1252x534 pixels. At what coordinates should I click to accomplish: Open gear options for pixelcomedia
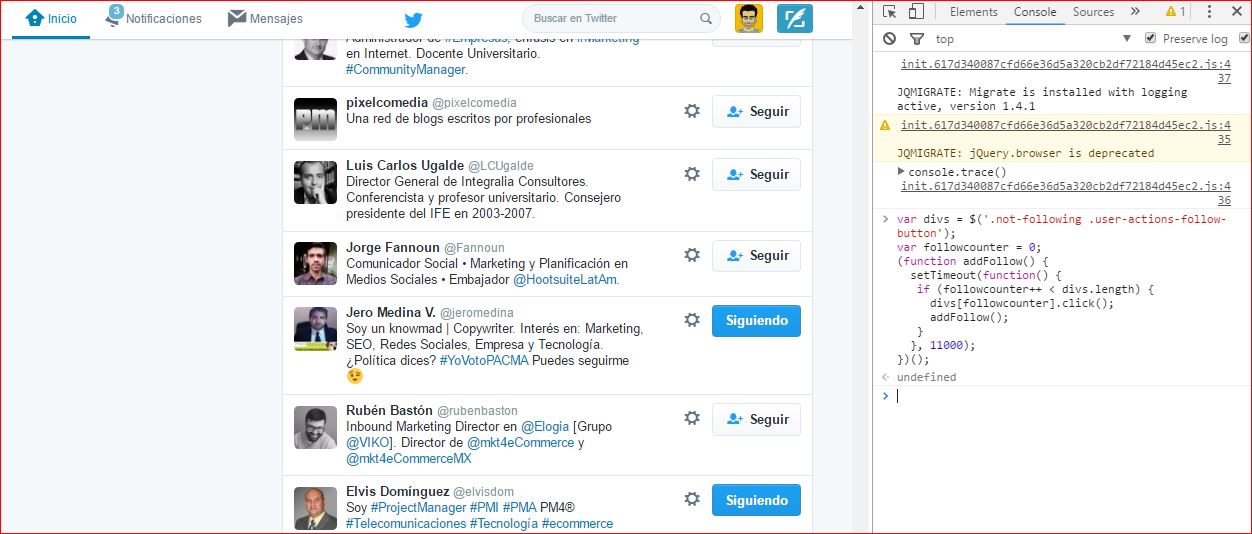coord(691,111)
